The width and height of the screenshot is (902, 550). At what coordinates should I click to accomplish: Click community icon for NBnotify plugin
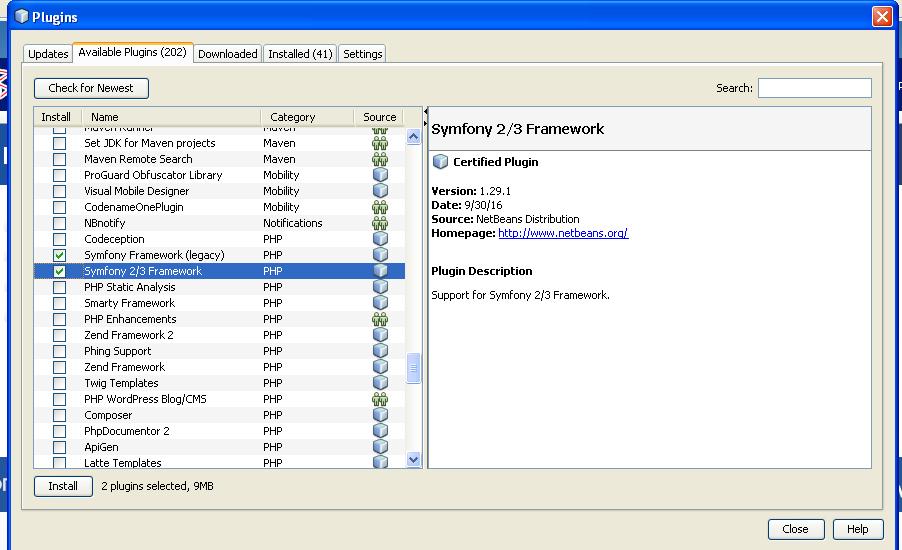pos(380,223)
